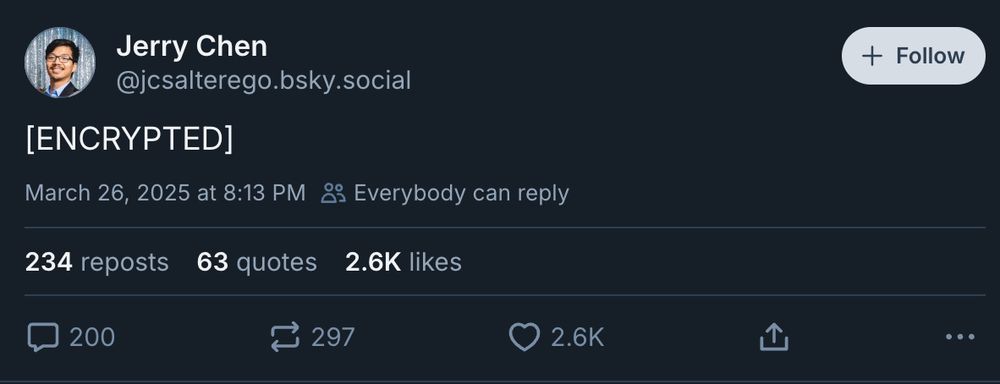The height and width of the screenshot is (384, 1000).
Task: View the 63 quotes list
Action: pos(257,262)
